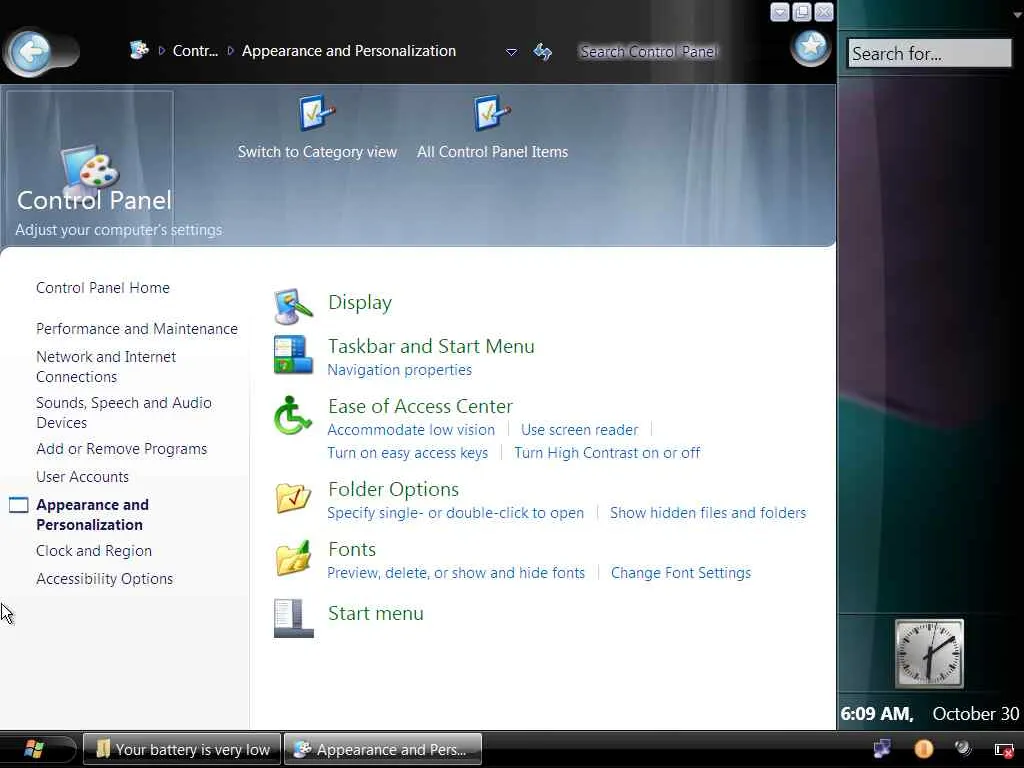The image size is (1024, 768).
Task: Select Clock and Region in sidebar
Action: click(x=93, y=551)
